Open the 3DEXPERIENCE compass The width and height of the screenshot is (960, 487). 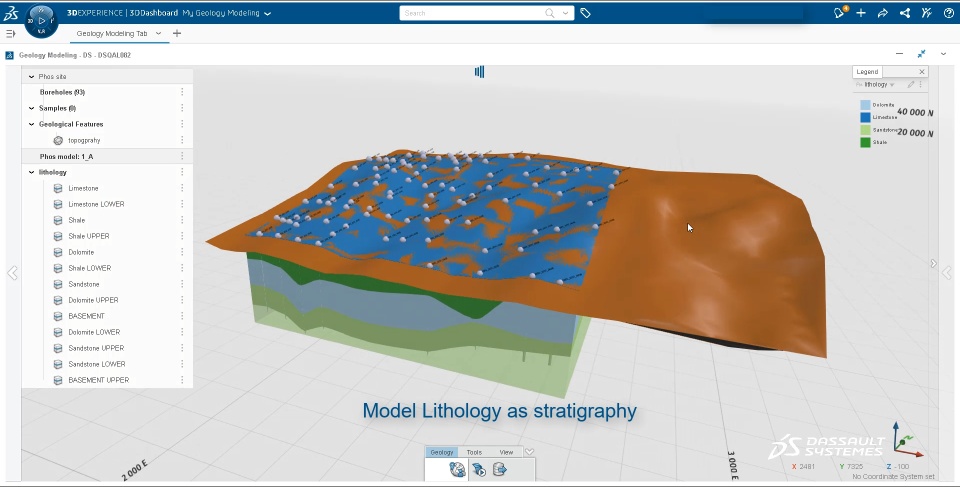point(41,20)
